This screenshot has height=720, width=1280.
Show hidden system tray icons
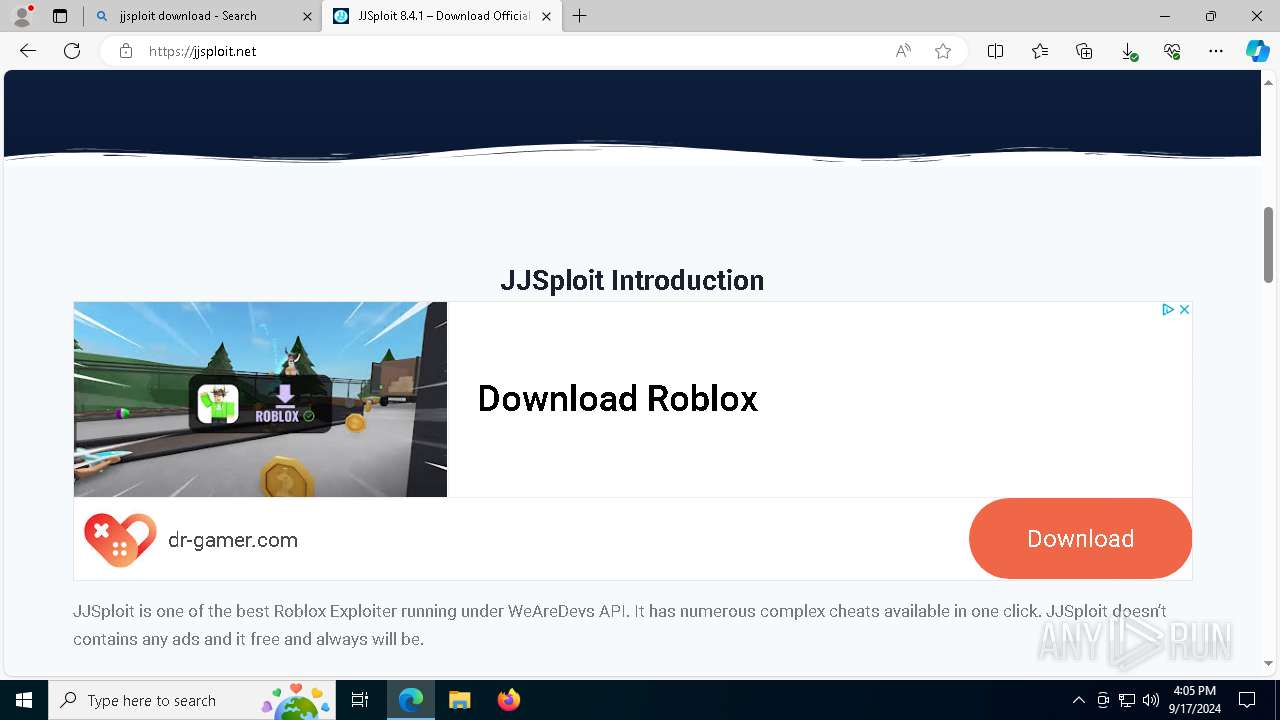click(x=1078, y=700)
